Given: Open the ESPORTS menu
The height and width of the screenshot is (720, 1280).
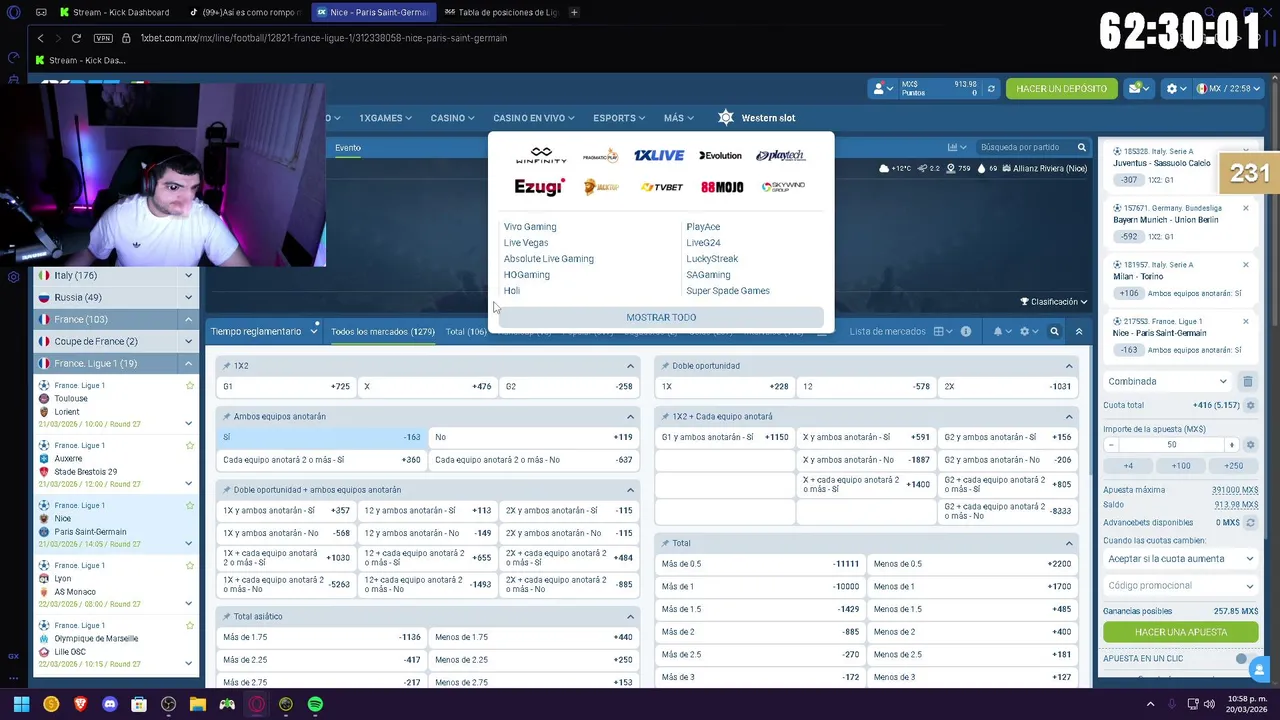Looking at the screenshot, I should point(618,118).
